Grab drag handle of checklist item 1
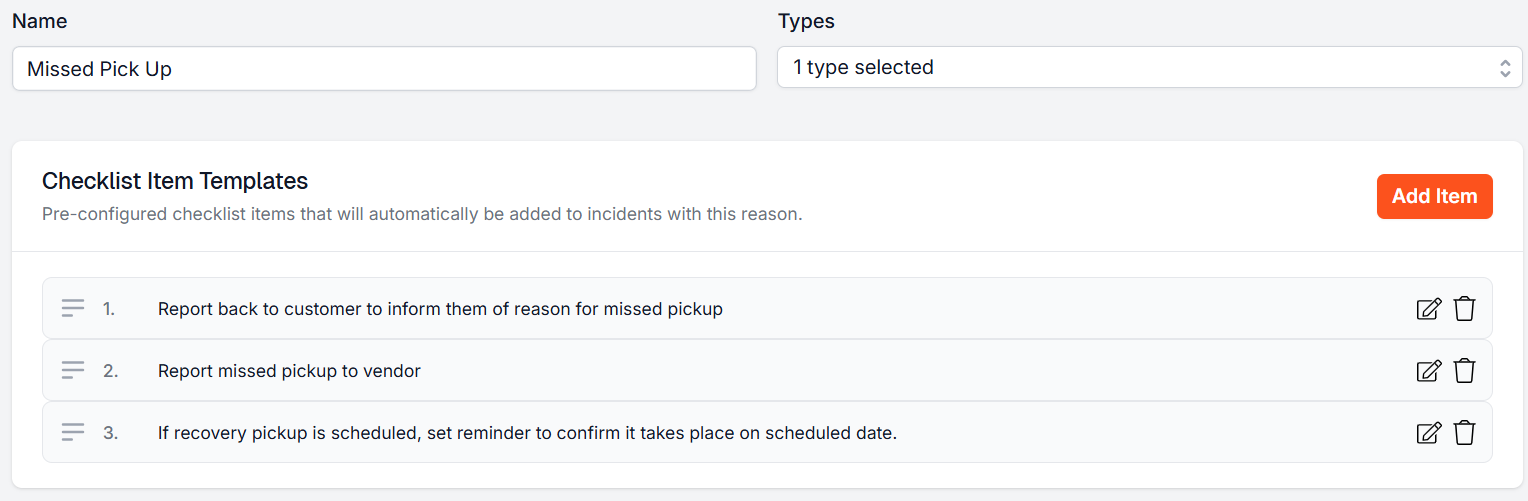The width and height of the screenshot is (1528, 501). pos(73,309)
